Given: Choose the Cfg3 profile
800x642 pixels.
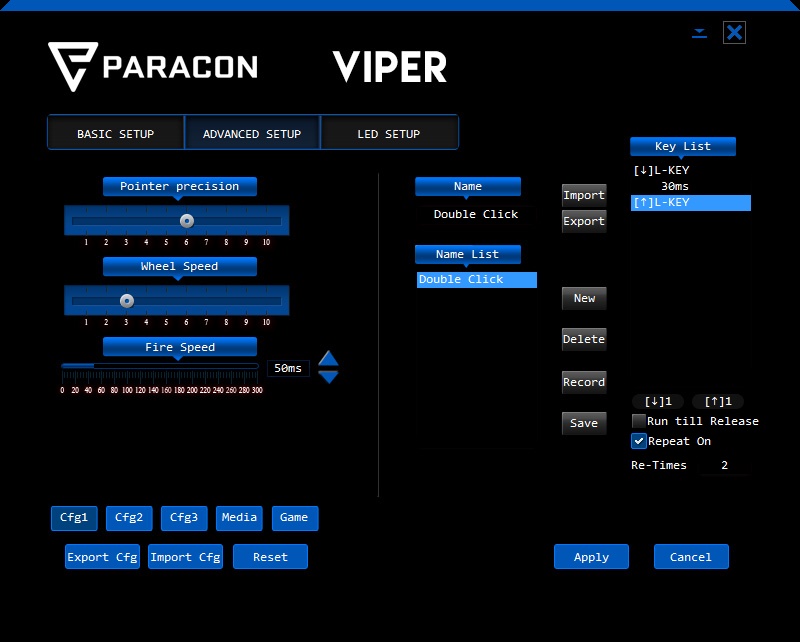Looking at the screenshot, I should pyautogui.click(x=184, y=518).
